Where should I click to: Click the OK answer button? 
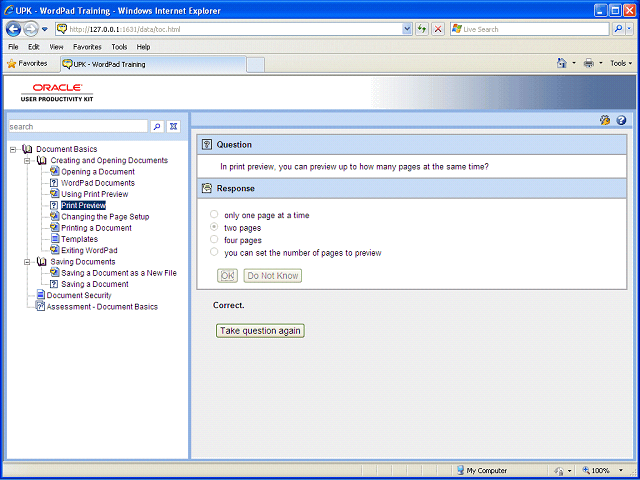click(227, 276)
